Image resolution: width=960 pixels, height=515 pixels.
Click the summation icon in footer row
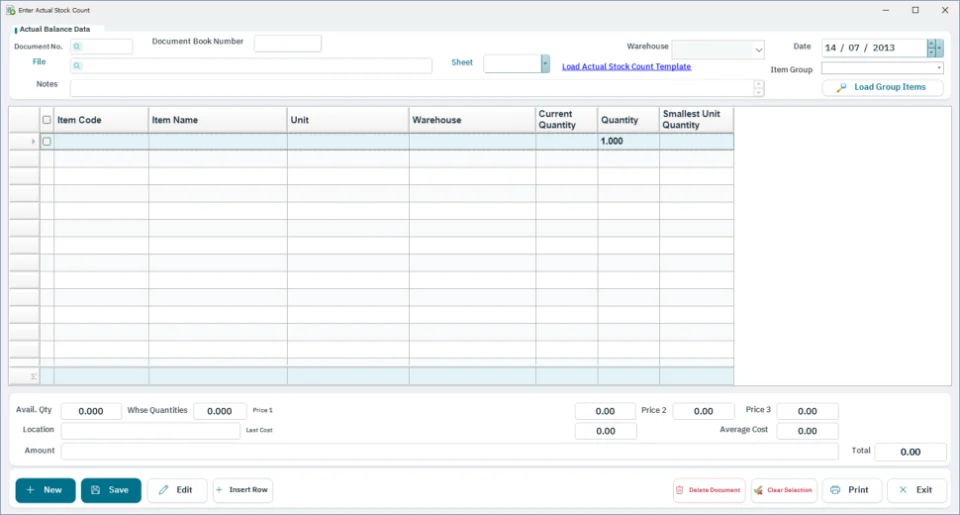pyautogui.click(x=34, y=377)
